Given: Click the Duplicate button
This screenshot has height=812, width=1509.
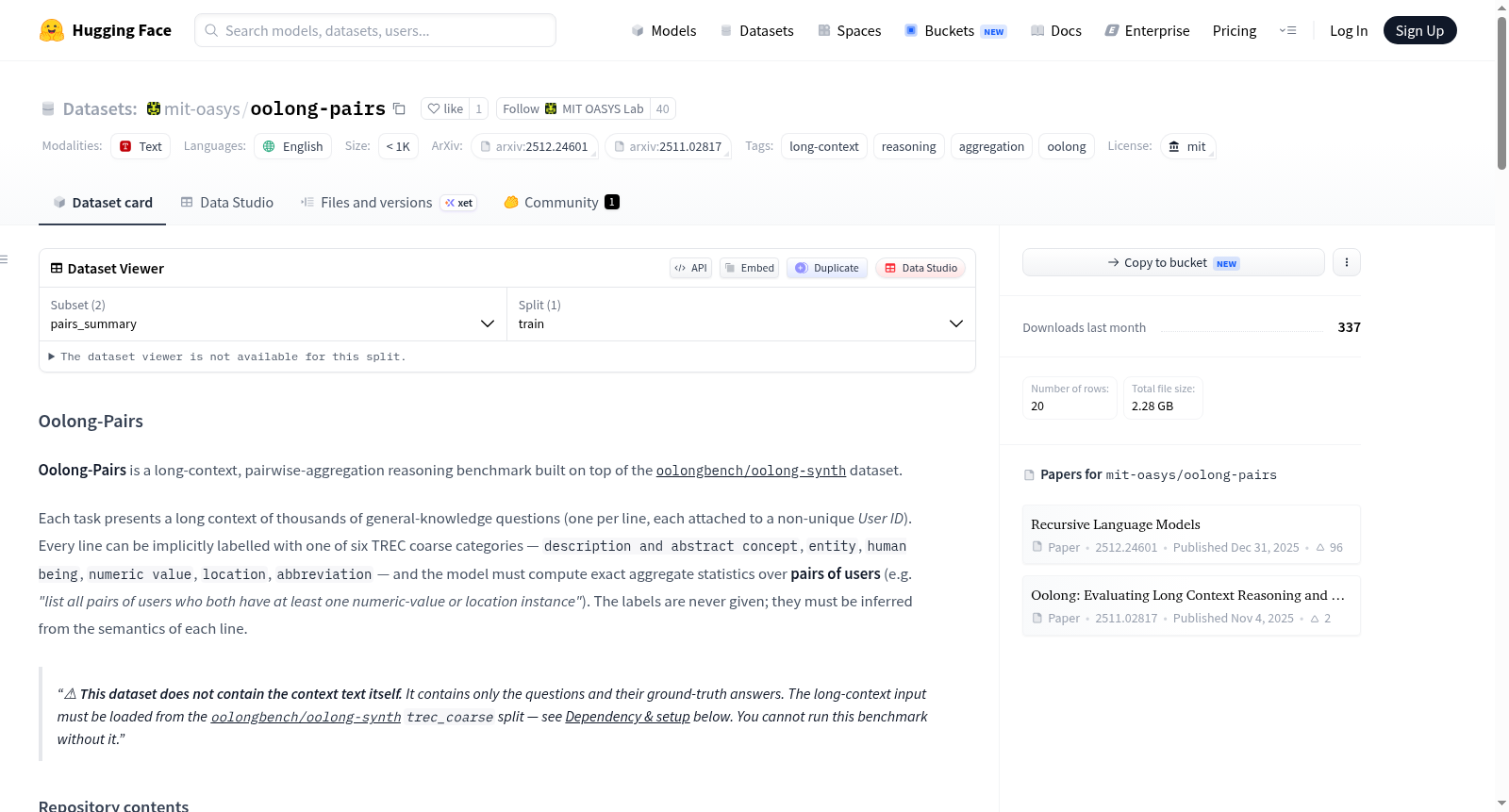Looking at the screenshot, I should [827, 268].
